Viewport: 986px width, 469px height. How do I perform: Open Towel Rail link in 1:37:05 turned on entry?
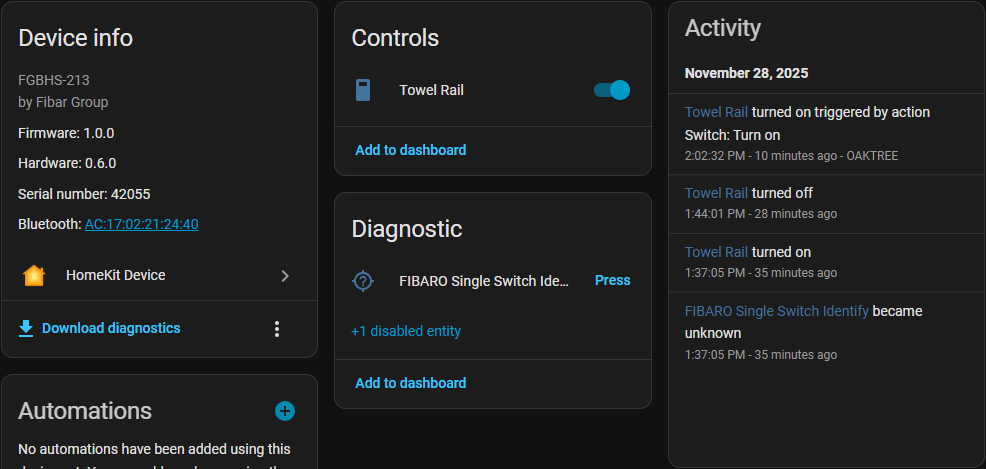(716, 252)
